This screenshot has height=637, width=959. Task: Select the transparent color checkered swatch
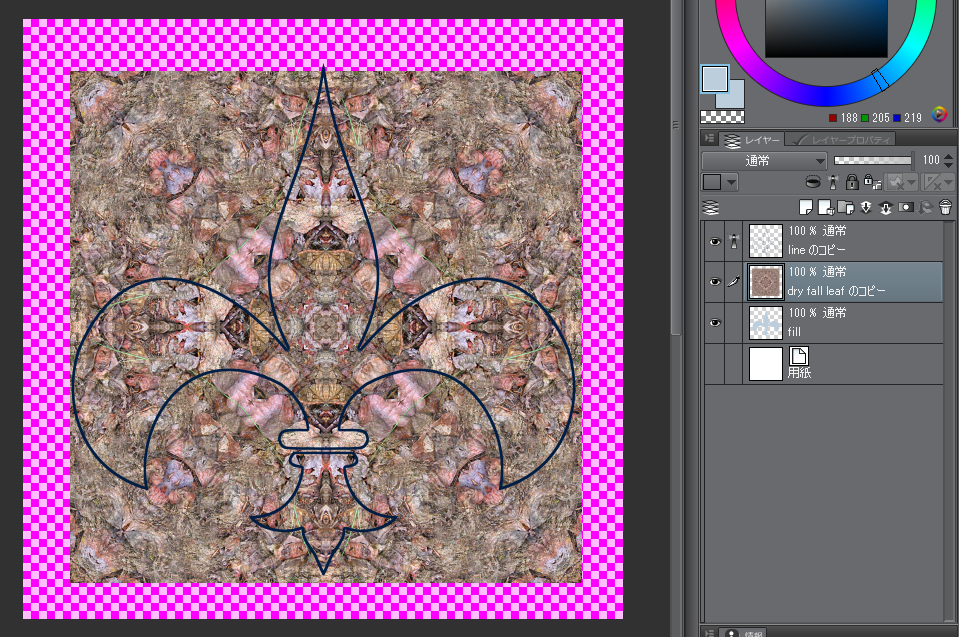coord(714,116)
